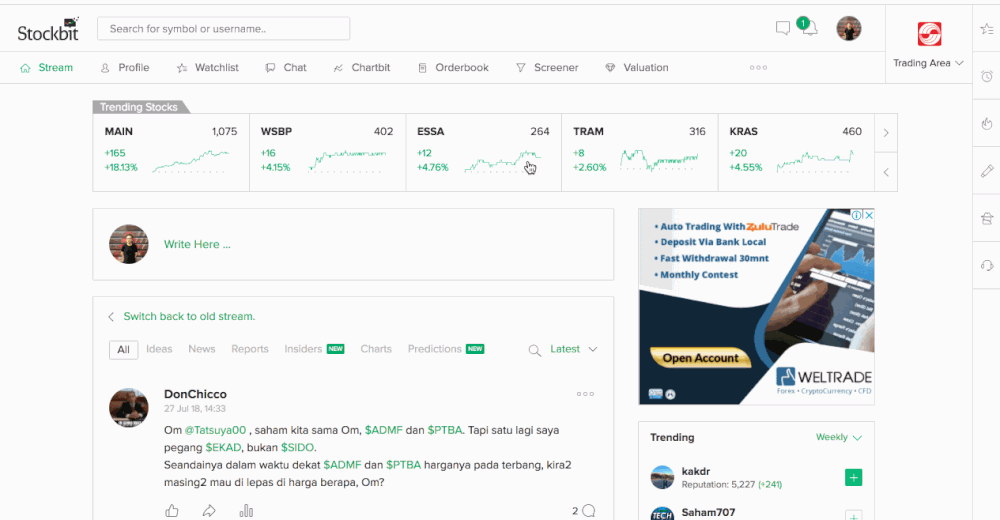Open the Orderbook tab

[x=453, y=68]
